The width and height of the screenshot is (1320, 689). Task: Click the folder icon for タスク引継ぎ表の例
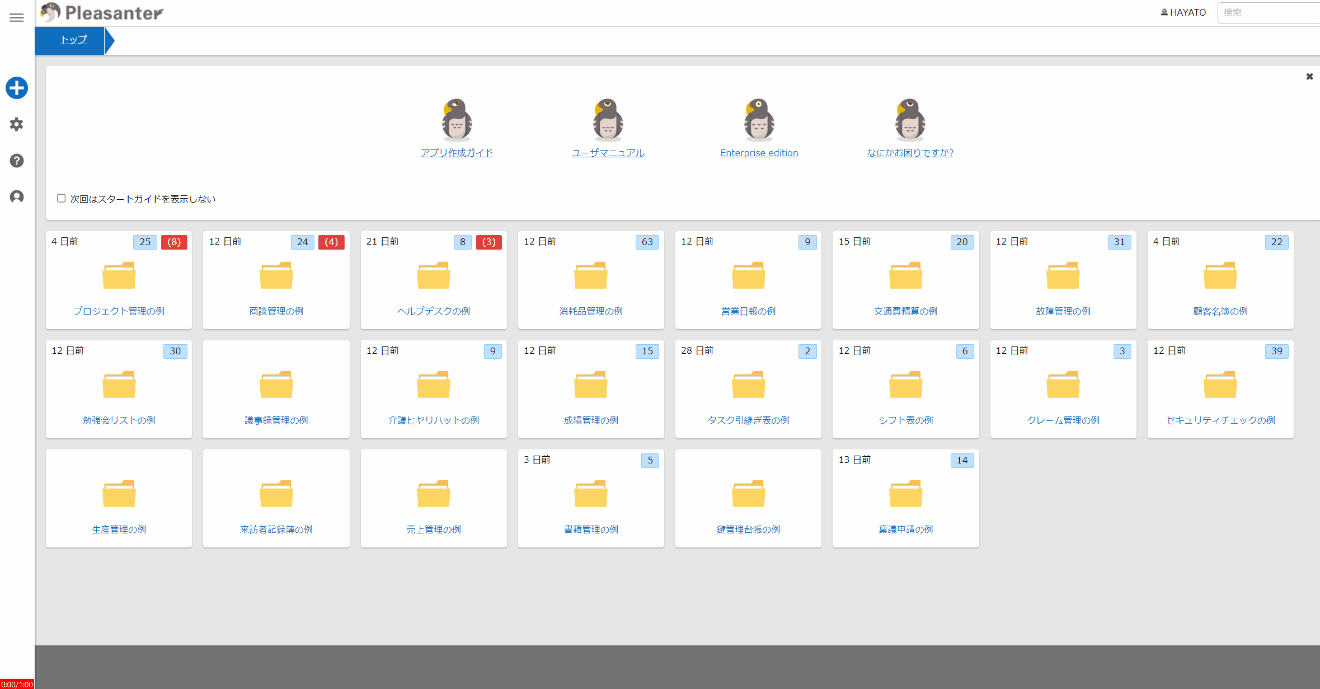(749, 385)
